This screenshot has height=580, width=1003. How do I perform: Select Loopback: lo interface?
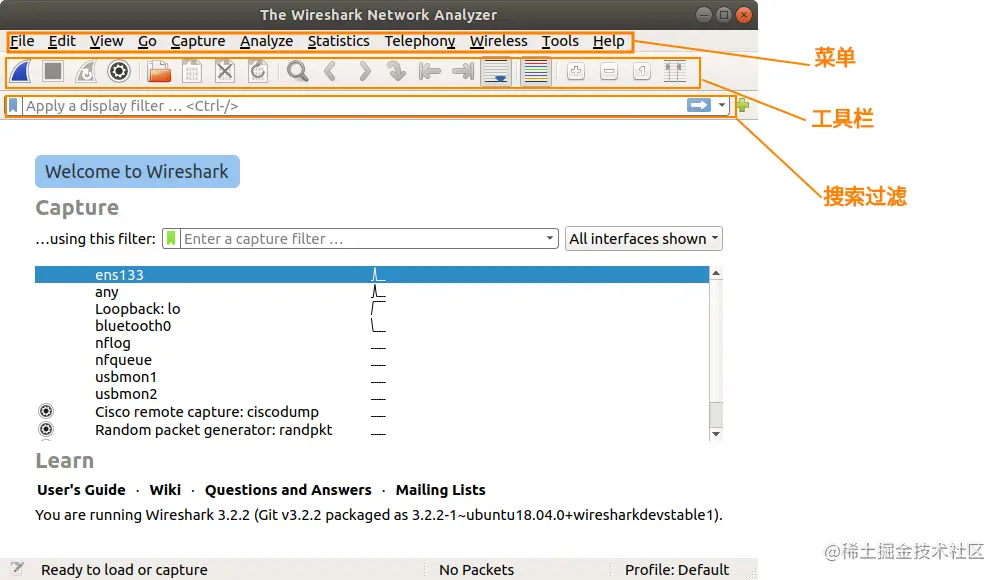372,309
